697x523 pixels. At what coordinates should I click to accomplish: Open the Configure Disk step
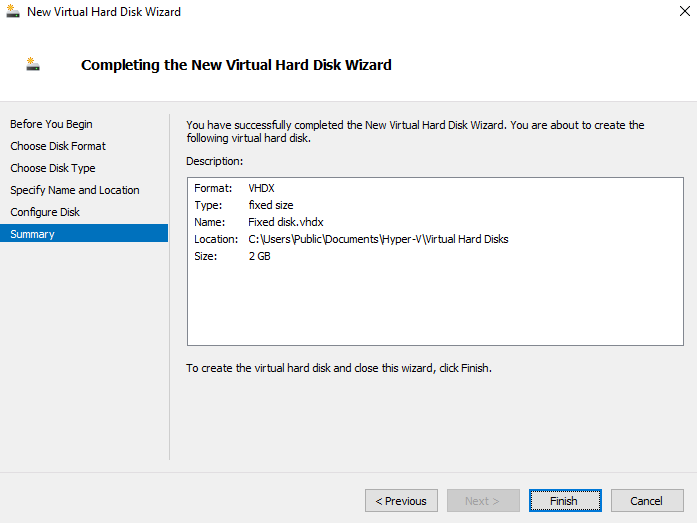45,212
